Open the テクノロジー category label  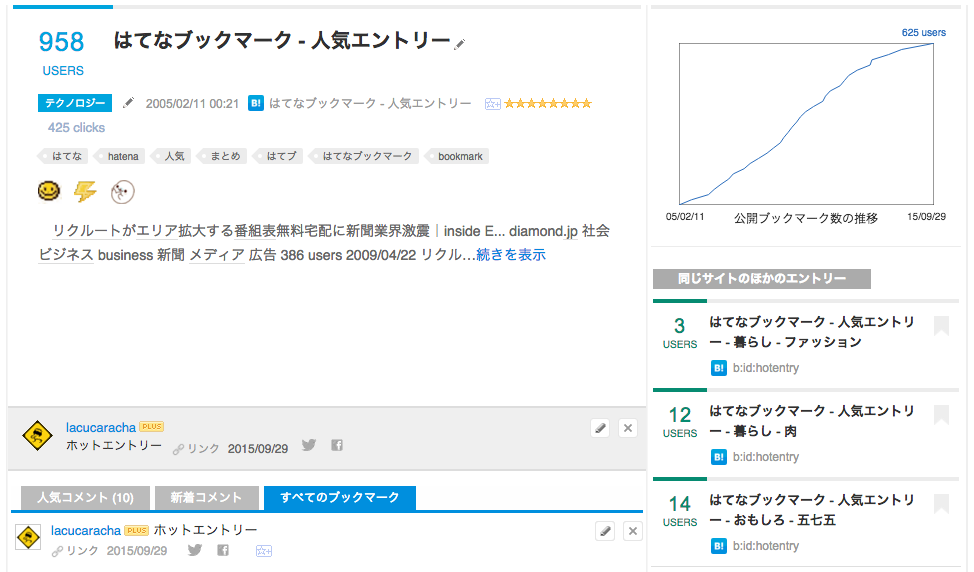(x=75, y=103)
